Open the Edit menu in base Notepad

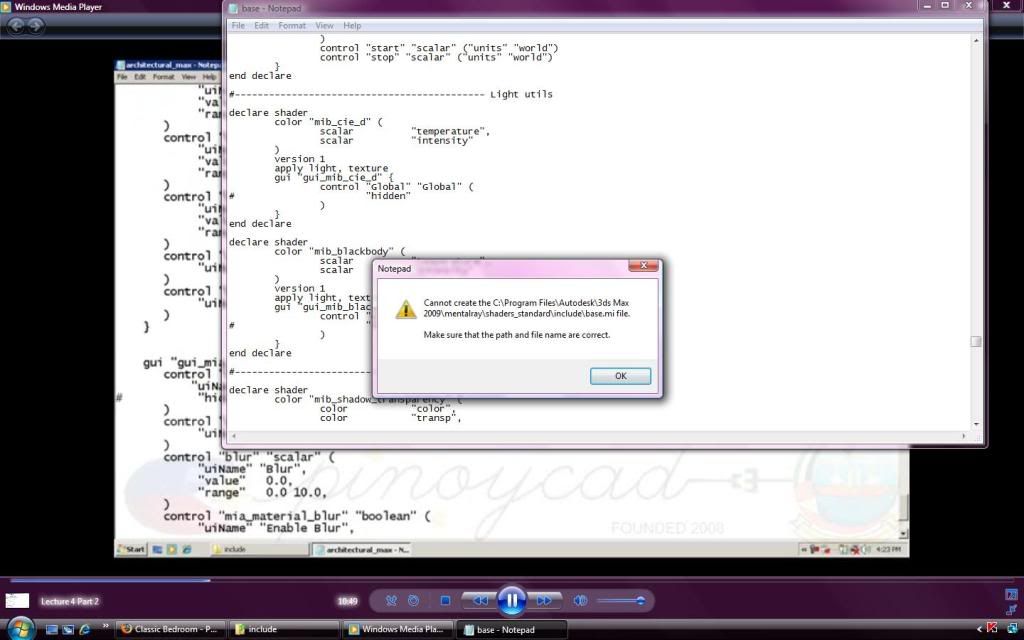261,25
